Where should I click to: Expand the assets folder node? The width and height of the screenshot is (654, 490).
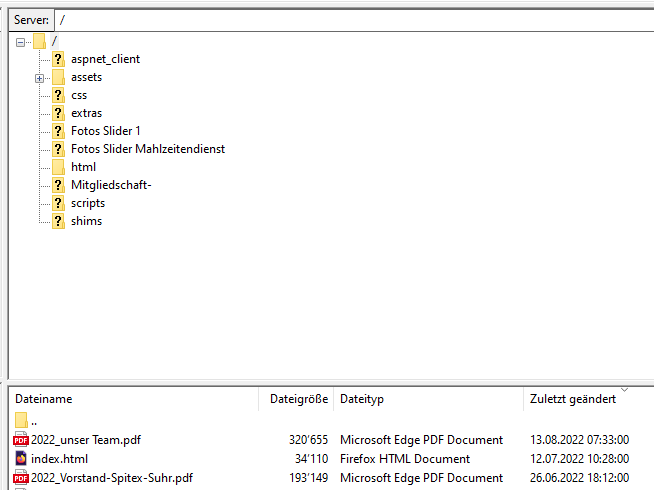pyautogui.click(x=39, y=78)
